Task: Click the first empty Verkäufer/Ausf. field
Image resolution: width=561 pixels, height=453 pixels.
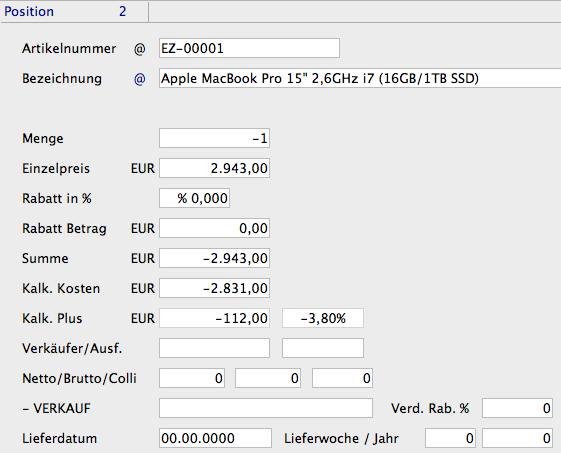Action: 214,348
